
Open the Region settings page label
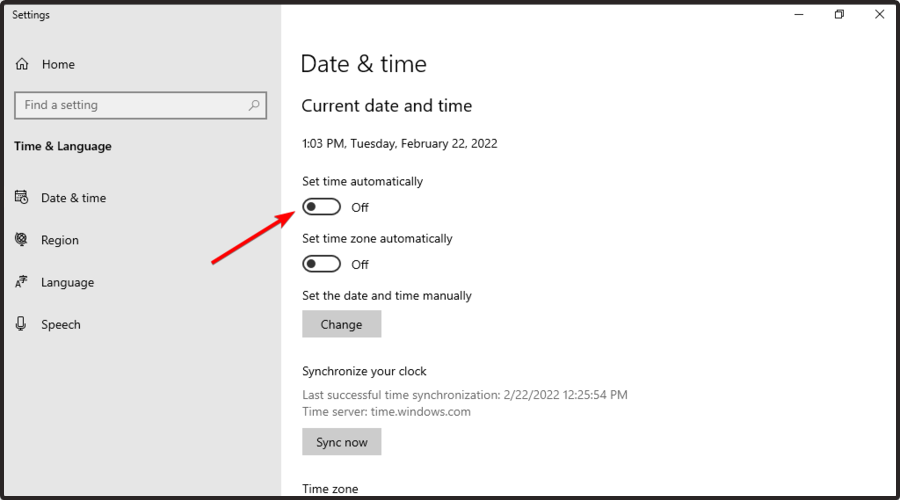60,240
